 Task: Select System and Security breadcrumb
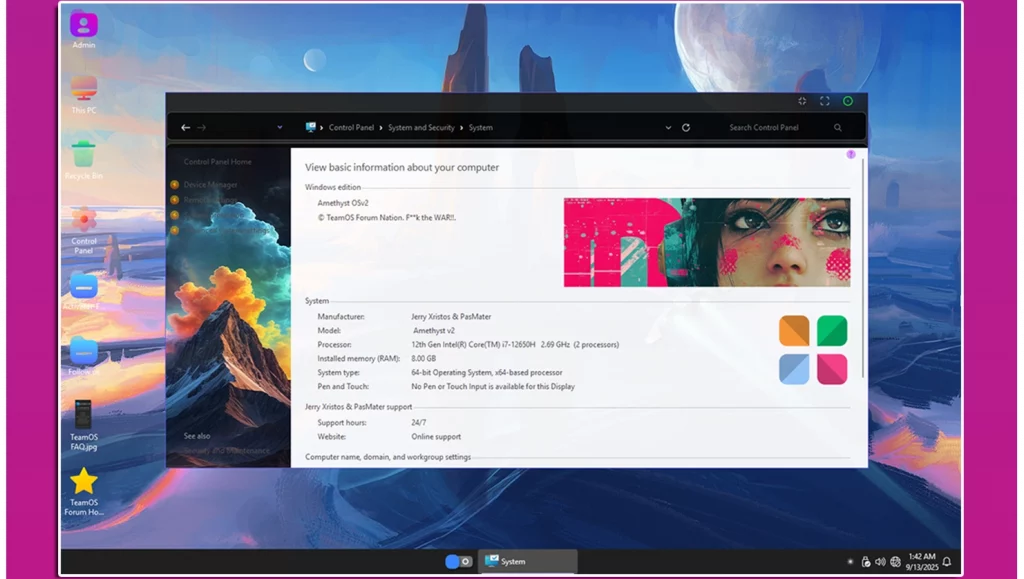click(421, 128)
